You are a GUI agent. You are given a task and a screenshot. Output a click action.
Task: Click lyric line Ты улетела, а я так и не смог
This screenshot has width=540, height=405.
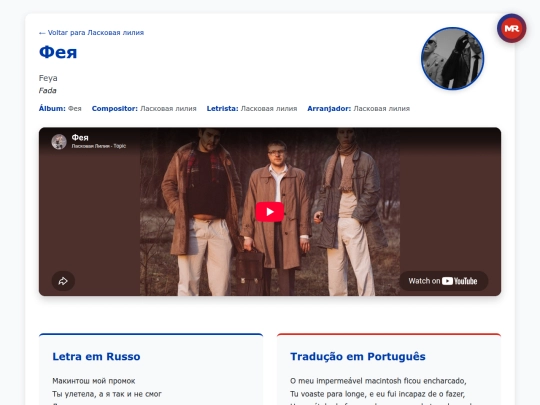click(x=107, y=394)
